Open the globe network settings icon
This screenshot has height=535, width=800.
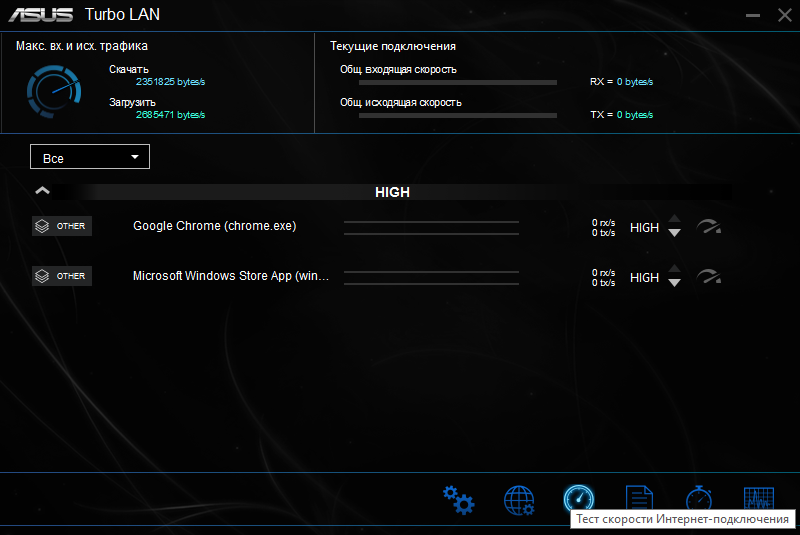click(519, 500)
